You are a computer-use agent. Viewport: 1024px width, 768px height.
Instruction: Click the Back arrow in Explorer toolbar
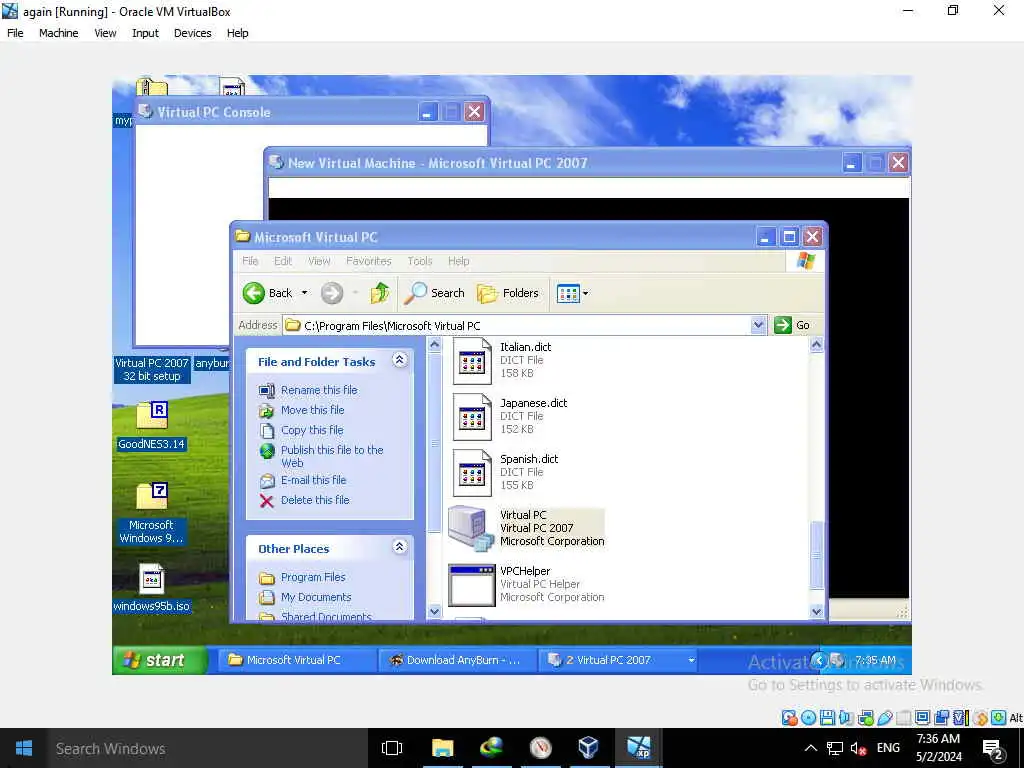point(268,293)
